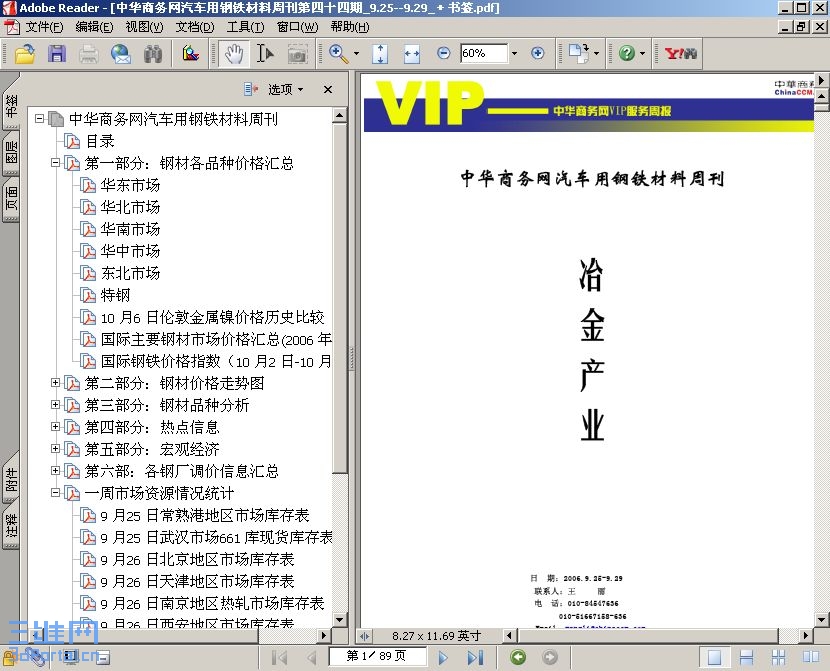Go to previous view green arrow
This screenshot has width=830, height=671.
518,657
